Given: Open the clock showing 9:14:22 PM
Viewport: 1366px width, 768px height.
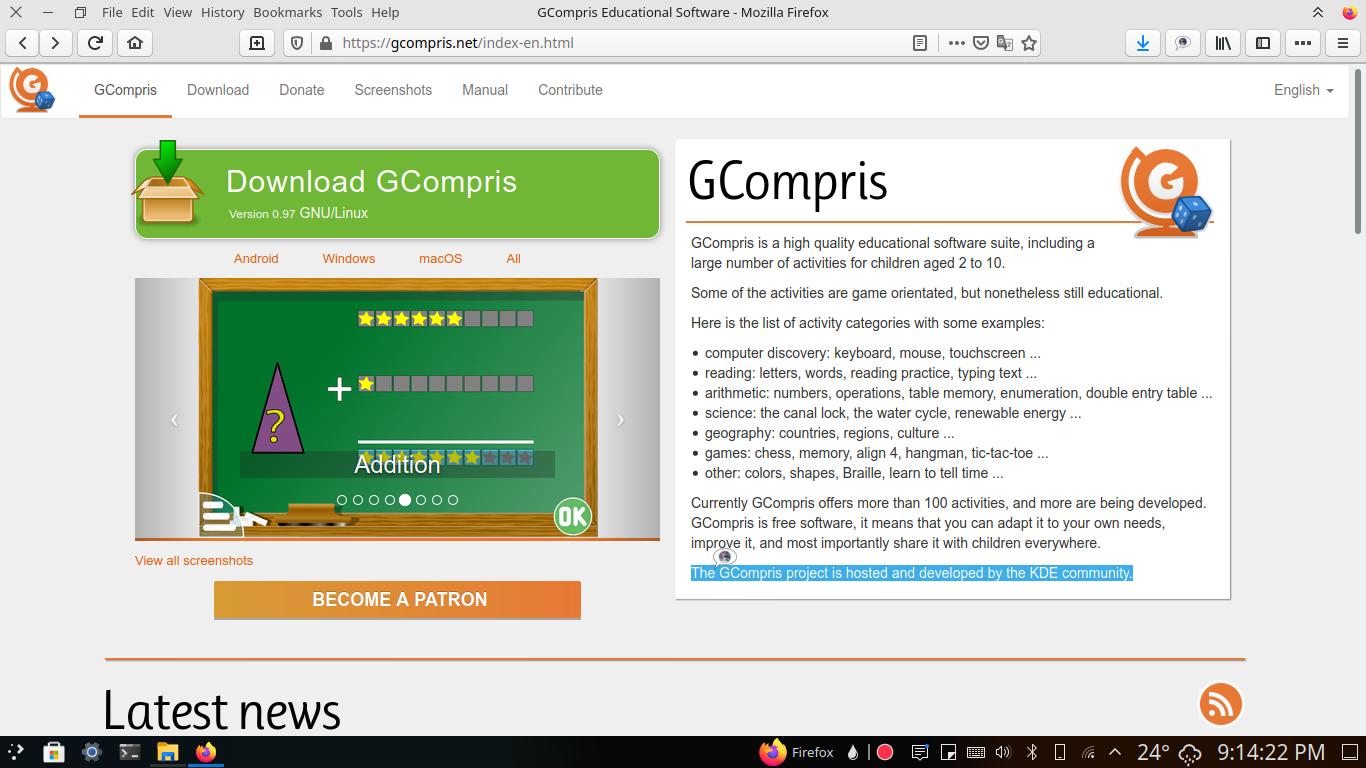Looking at the screenshot, I should 1270,752.
